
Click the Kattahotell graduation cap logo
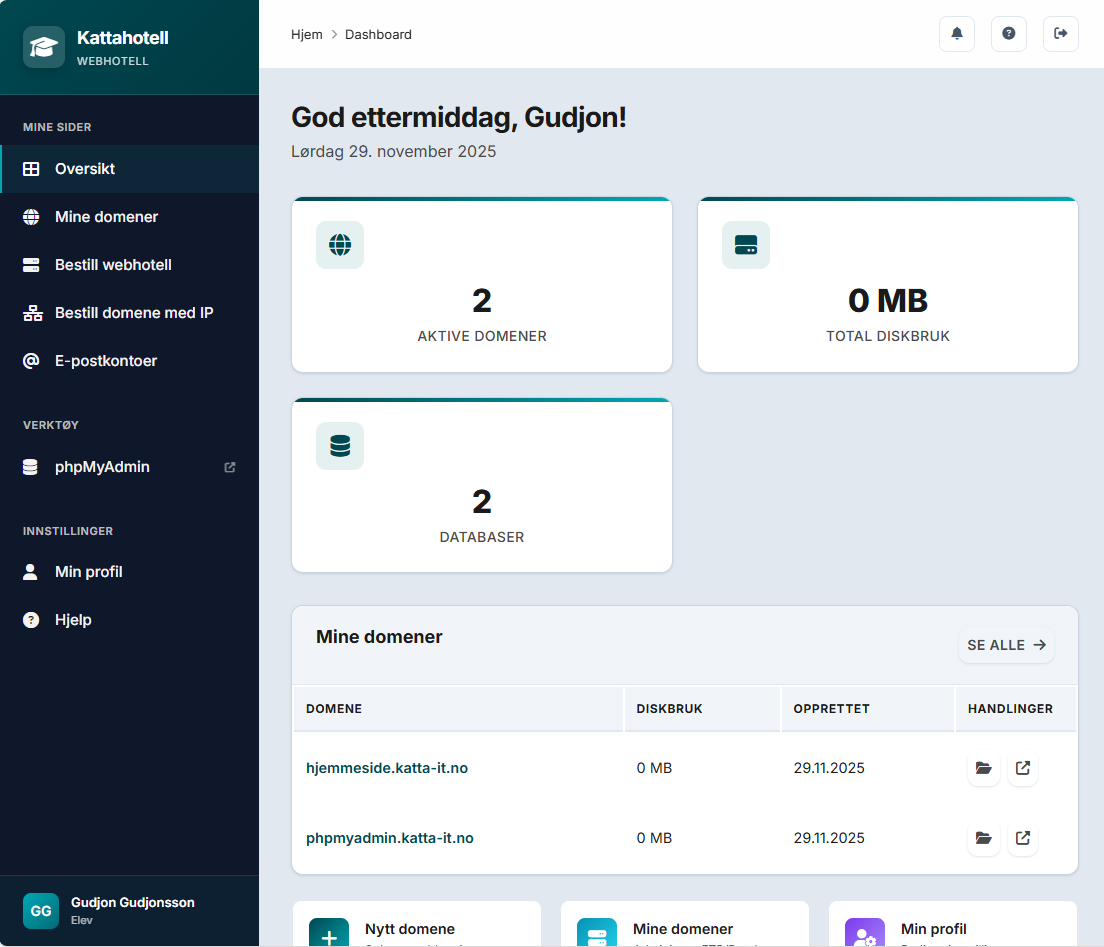pyautogui.click(x=43, y=46)
